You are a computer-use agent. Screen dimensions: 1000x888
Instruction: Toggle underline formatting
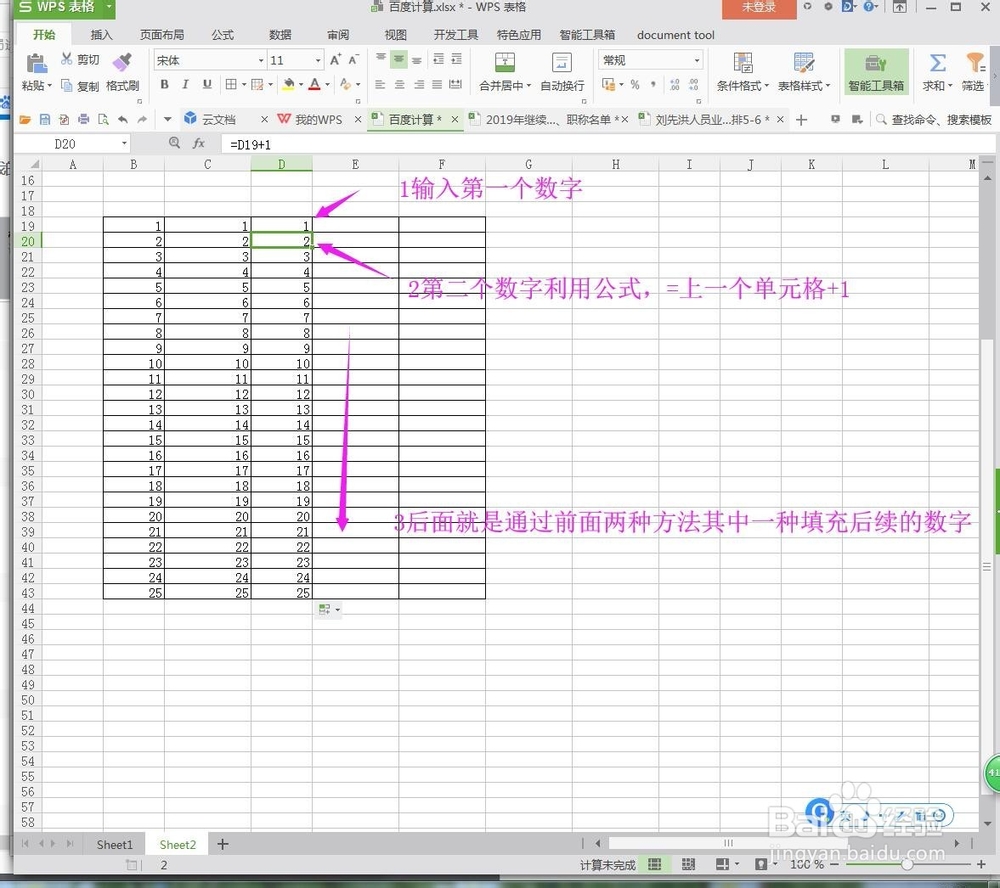click(207, 85)
